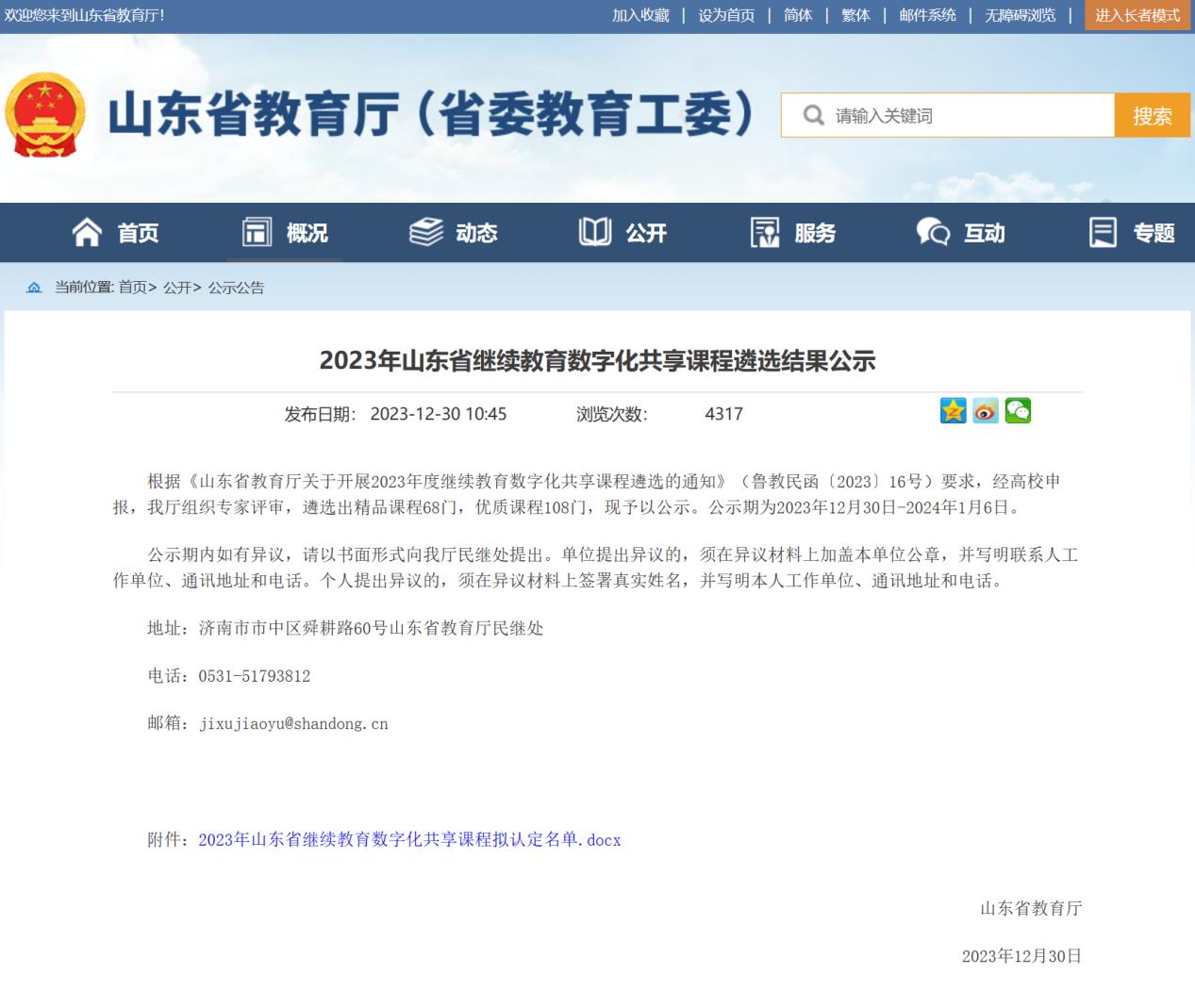This screenshot has width=1195, height=1008.
Task: Click signature date 2023年12月30日
Action: [x=1021, y=956]
